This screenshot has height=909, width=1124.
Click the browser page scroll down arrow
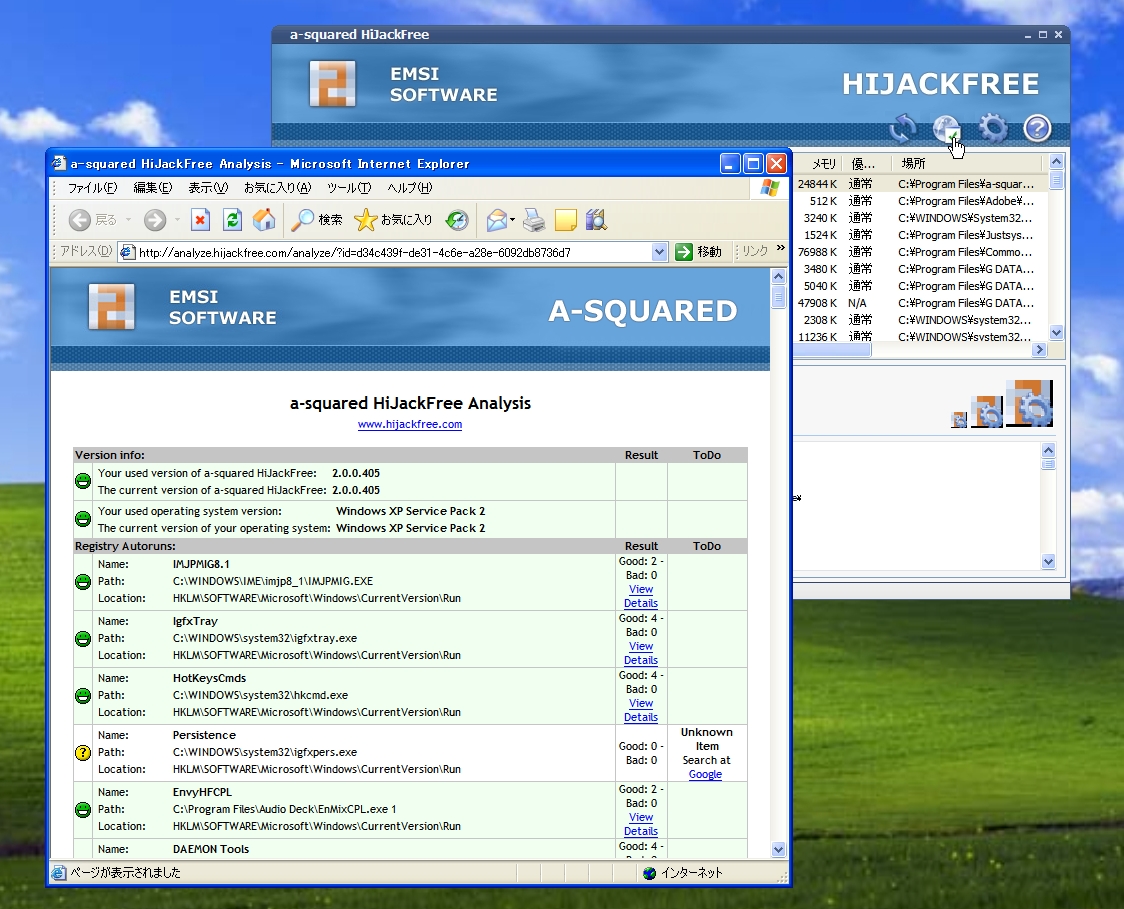coord(779,849)
